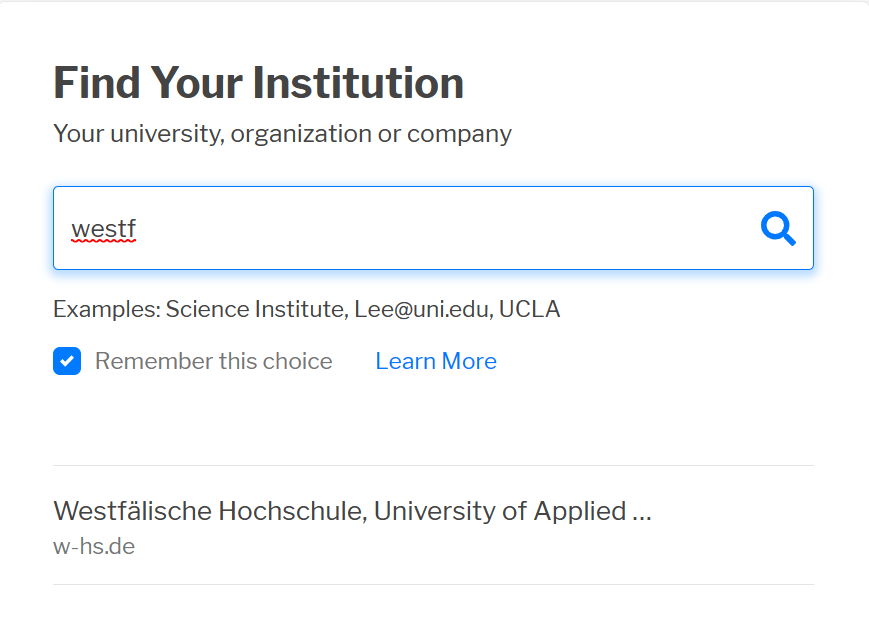
Task: Click 'Lee@uni.edu' in the examples line
Action: click(x=422, y=309)
